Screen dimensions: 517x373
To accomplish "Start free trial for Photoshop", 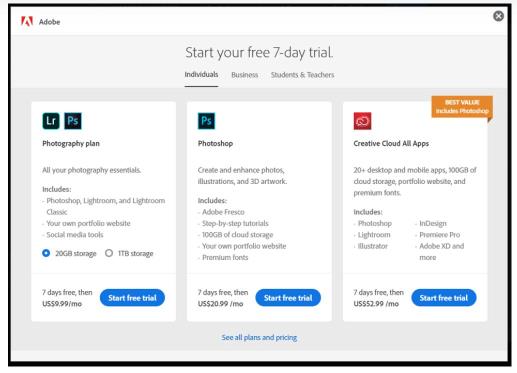I will pyautogui.click(x=288, y=298).
